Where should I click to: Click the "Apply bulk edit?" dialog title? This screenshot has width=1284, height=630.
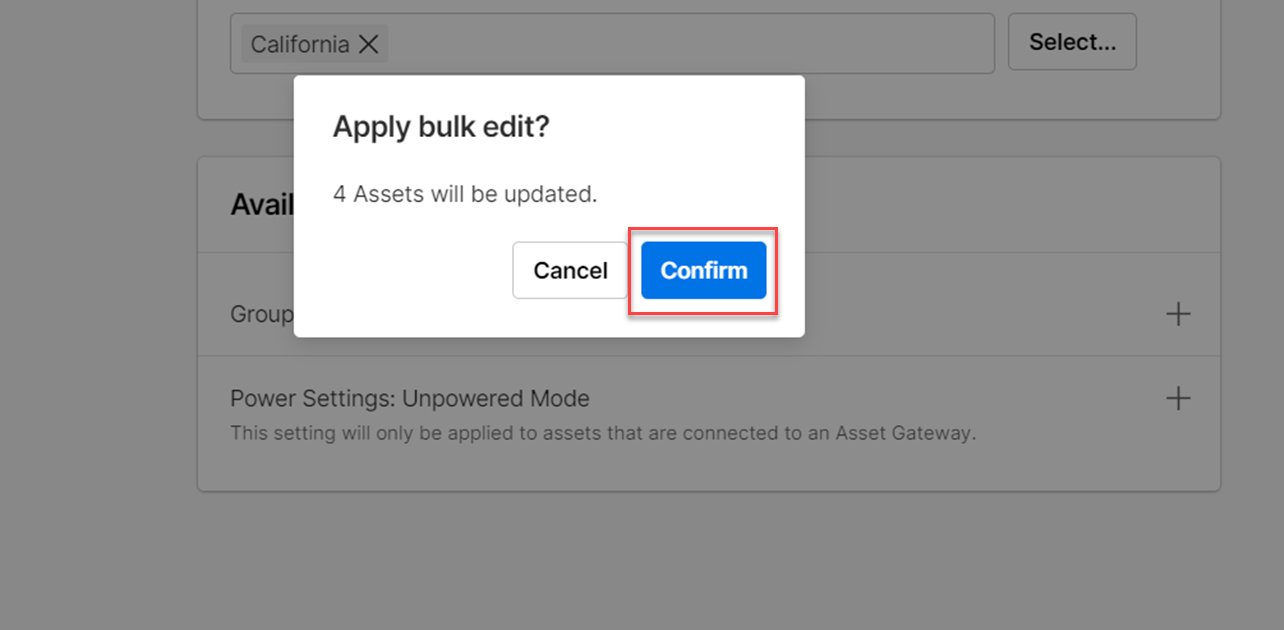[441, 127]
